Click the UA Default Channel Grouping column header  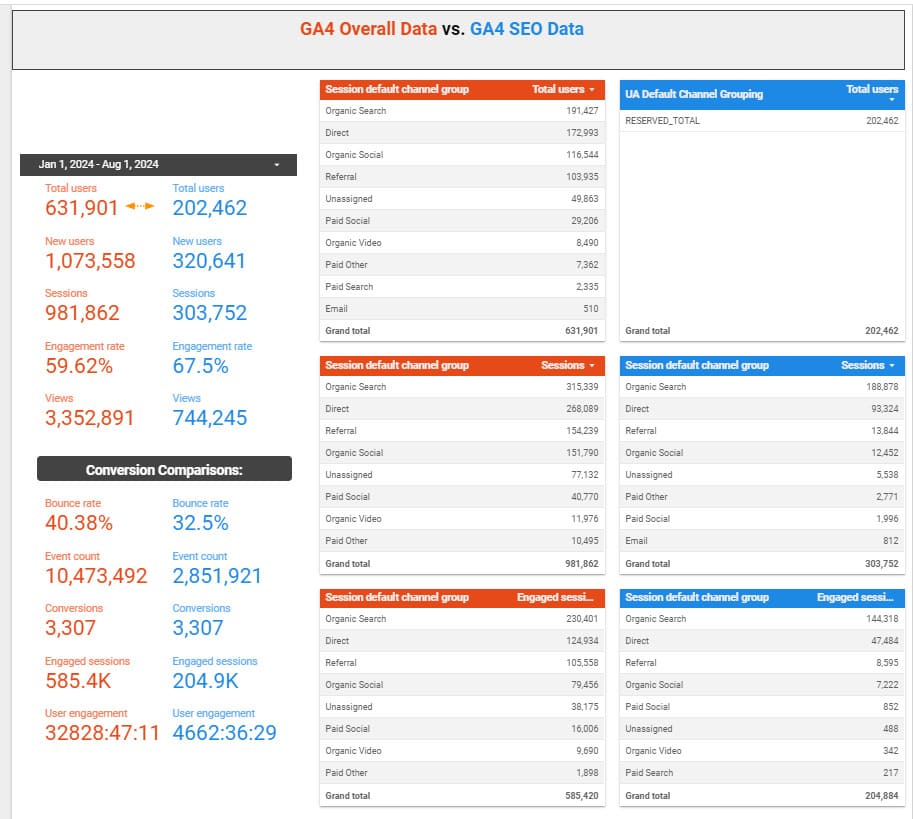pyautogui.click(x=693, y=94)
